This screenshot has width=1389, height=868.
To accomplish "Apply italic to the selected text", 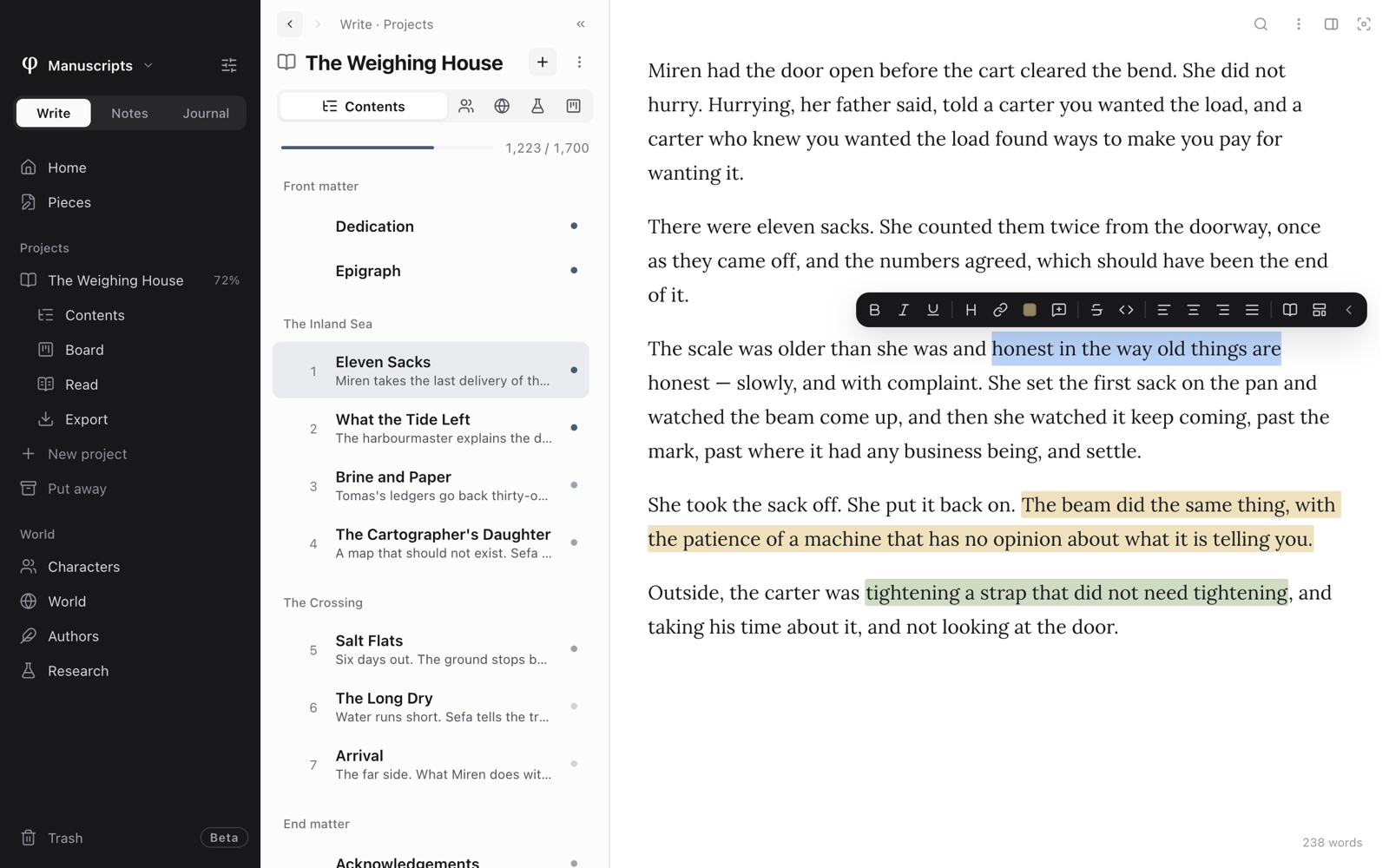I will pyautogui.click(x=904, y=310).
